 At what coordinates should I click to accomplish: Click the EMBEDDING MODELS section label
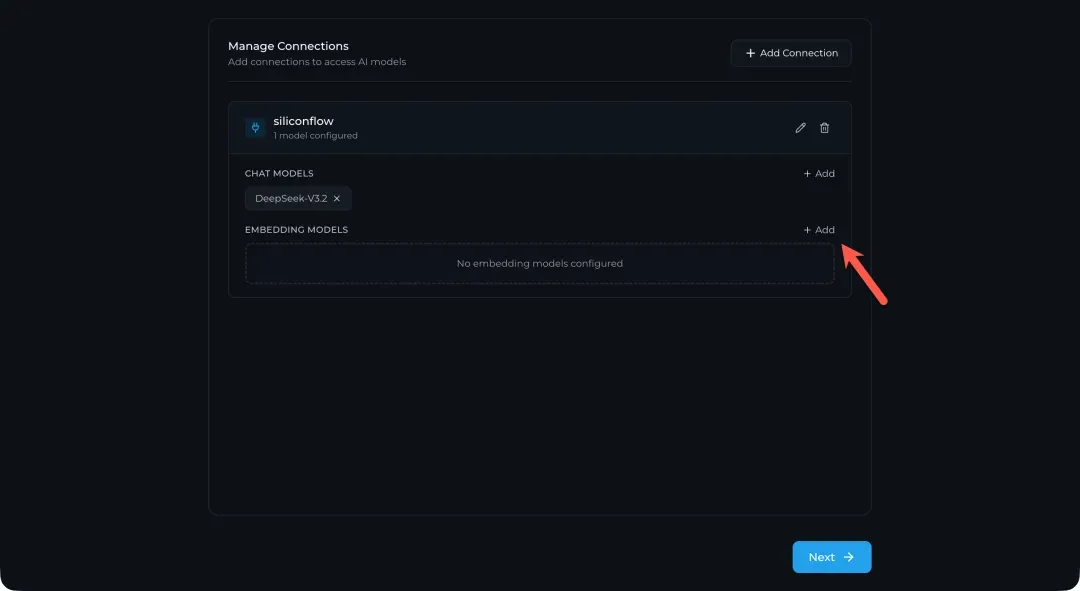pyautogui.click(x=296, y=230)
